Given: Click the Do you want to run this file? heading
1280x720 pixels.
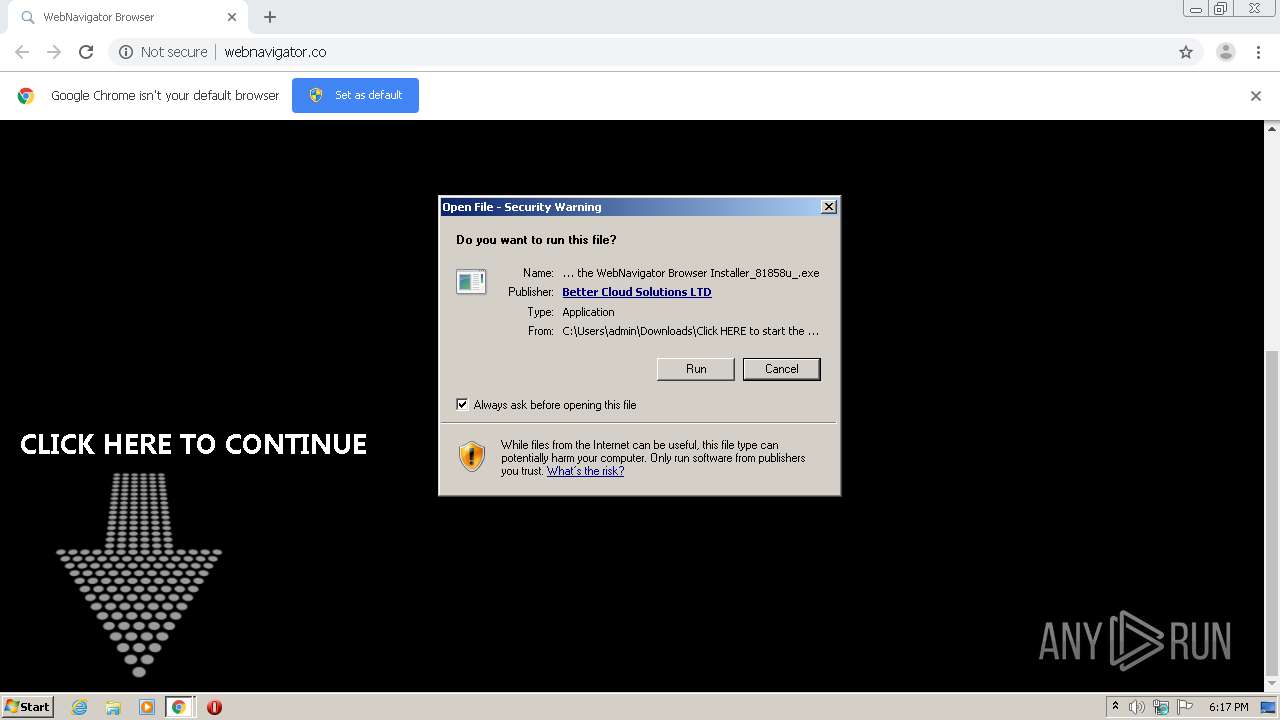Looking at the screenshot, I should (536, 240).
